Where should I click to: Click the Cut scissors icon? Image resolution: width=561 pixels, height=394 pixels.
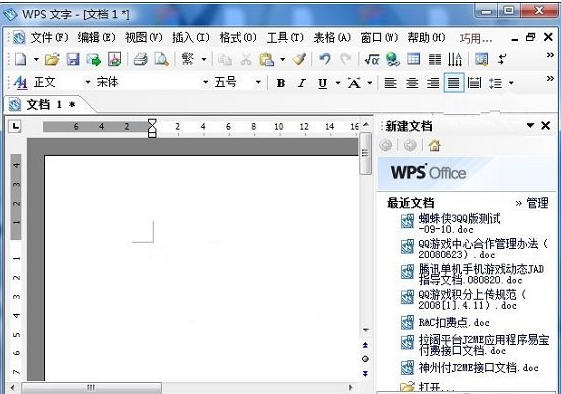coord(245,59)
